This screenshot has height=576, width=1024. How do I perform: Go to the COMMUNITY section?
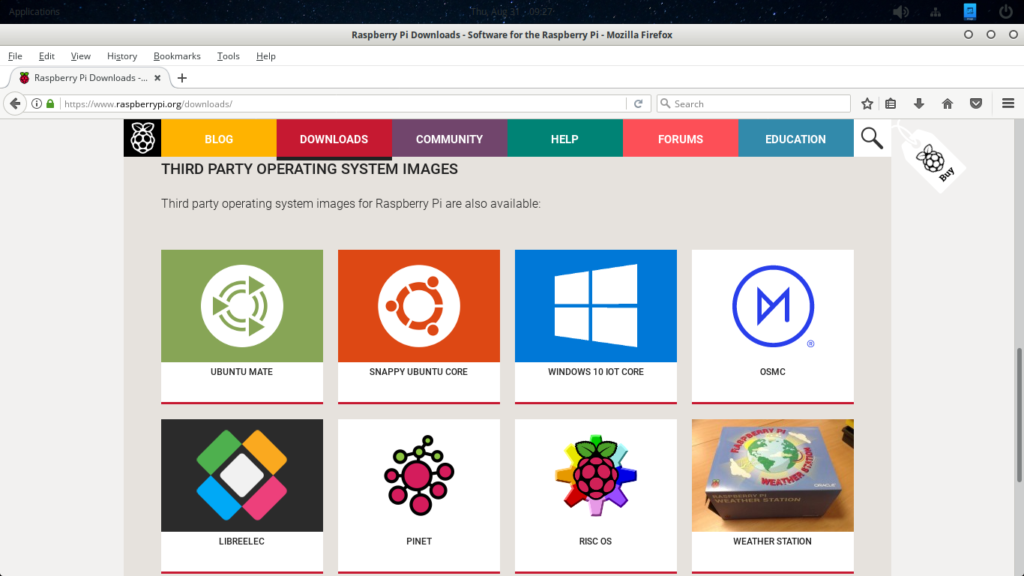pos(449,138)
